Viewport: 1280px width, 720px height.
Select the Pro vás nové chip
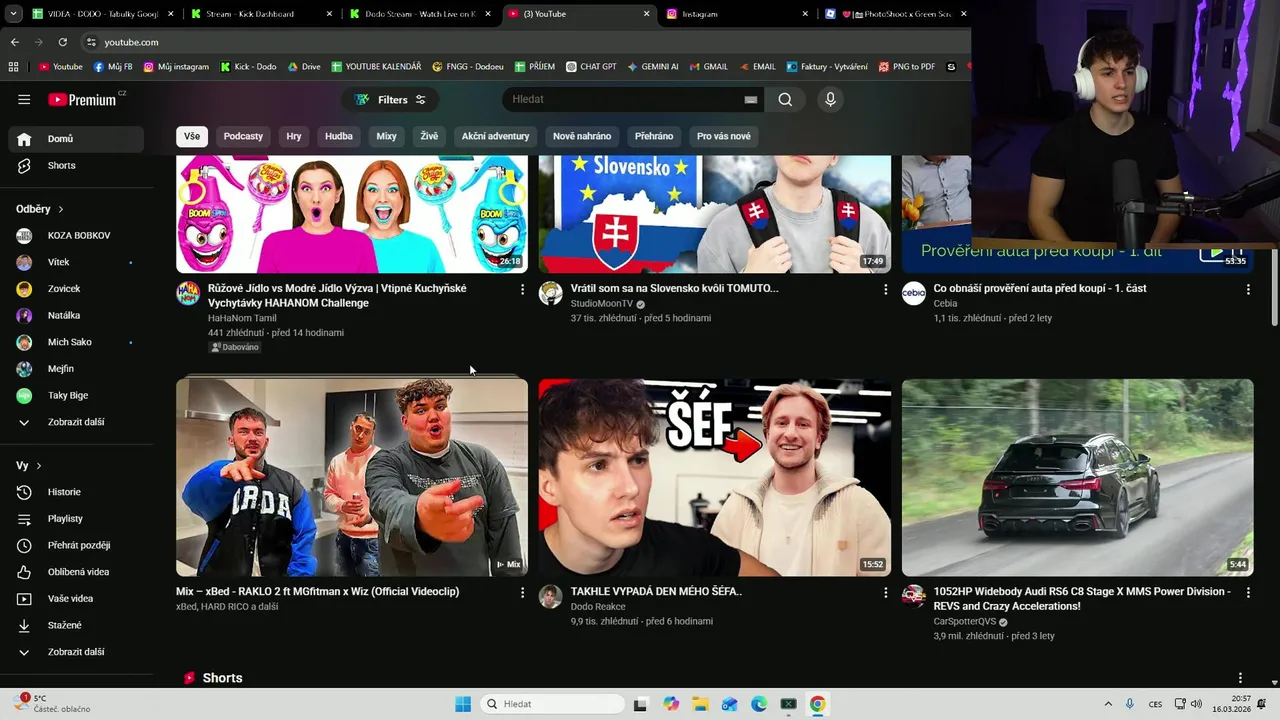tap(724, 136)
